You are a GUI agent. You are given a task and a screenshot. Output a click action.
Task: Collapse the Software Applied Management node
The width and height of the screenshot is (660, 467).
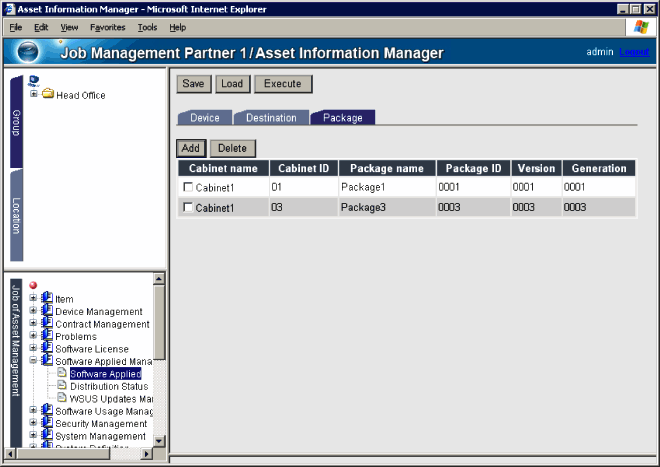(x=34, y=361)
